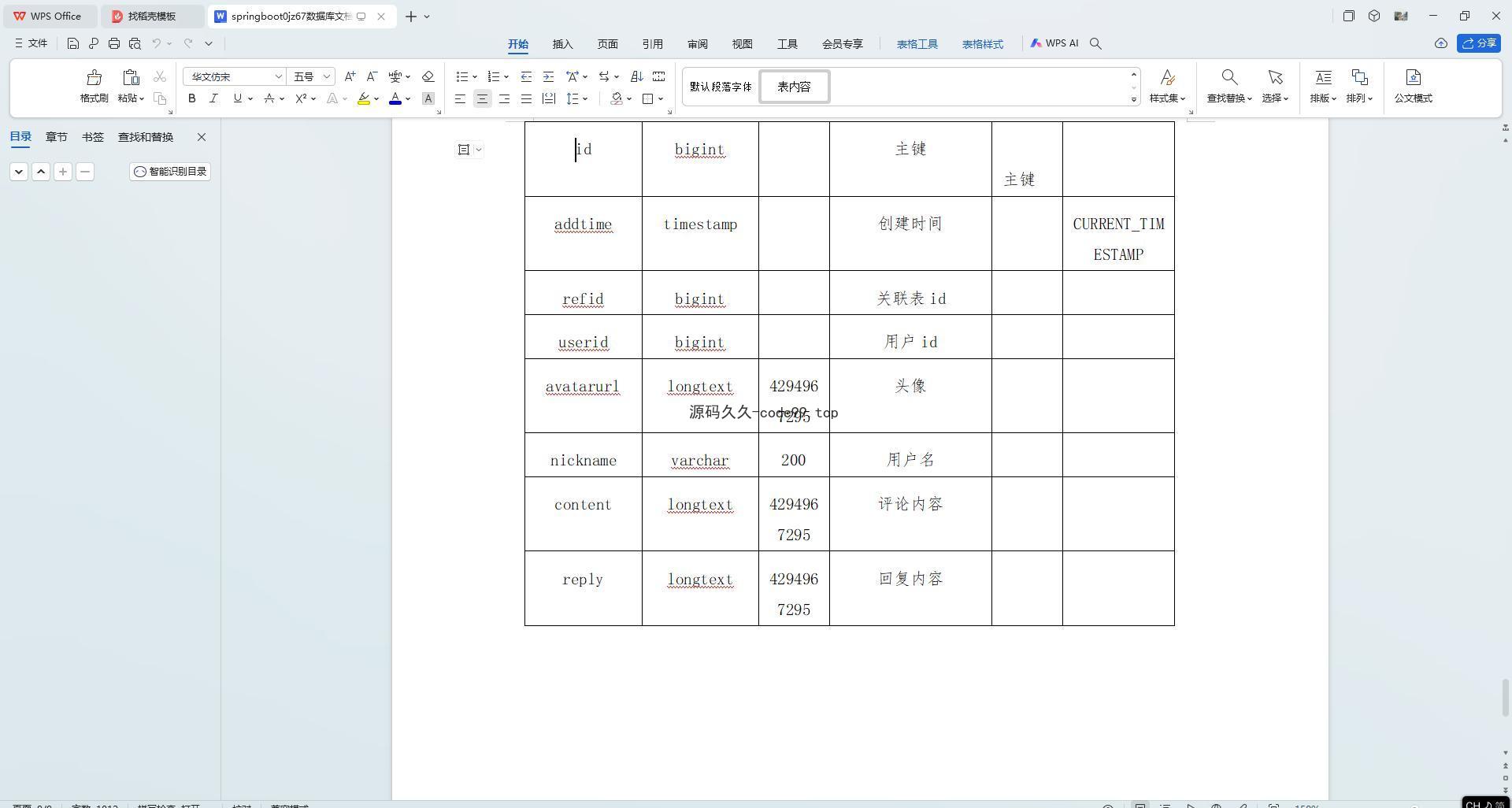Open the quick access toolbar customize chevron

tap(209, 43)
